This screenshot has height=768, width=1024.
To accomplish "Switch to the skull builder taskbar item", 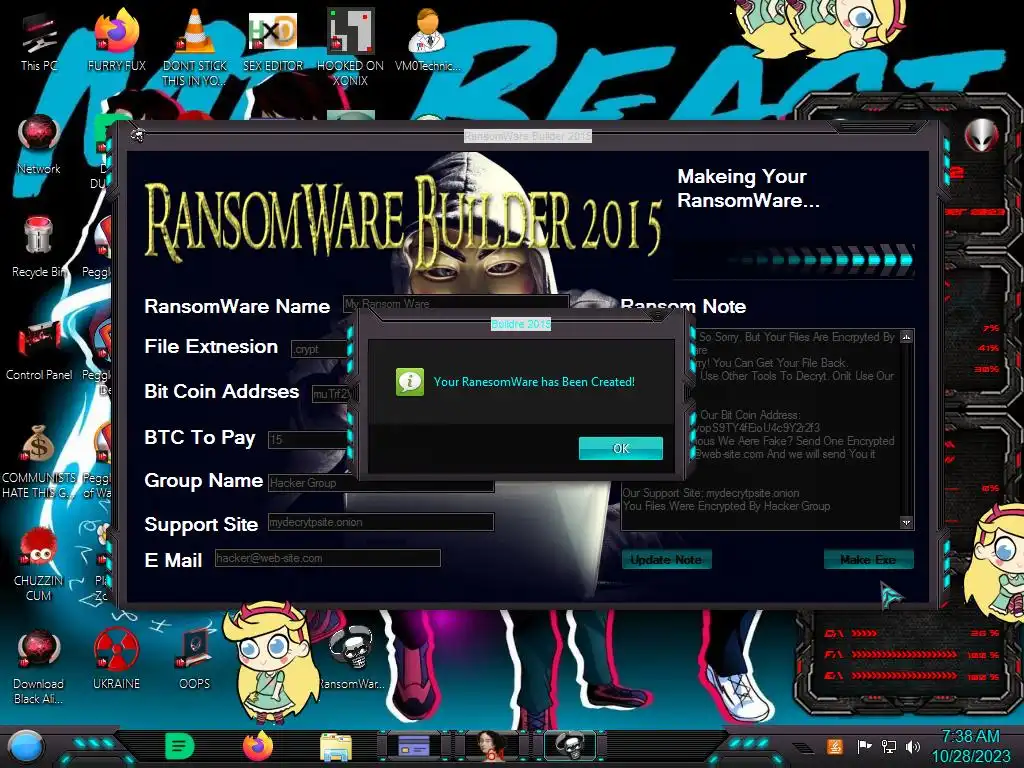I will (x=570, y=746).
